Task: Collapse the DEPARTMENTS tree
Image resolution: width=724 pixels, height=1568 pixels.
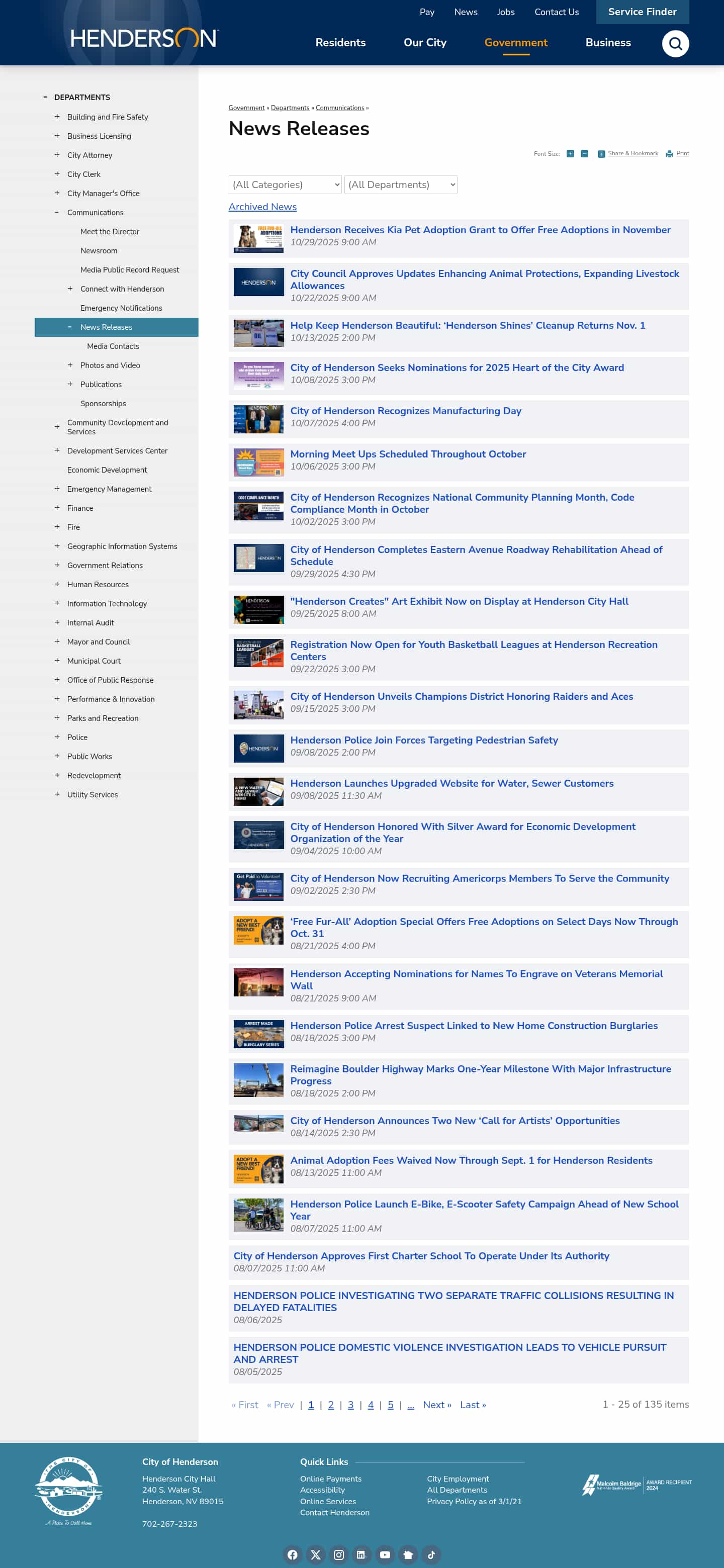Action: click(45, 97)
